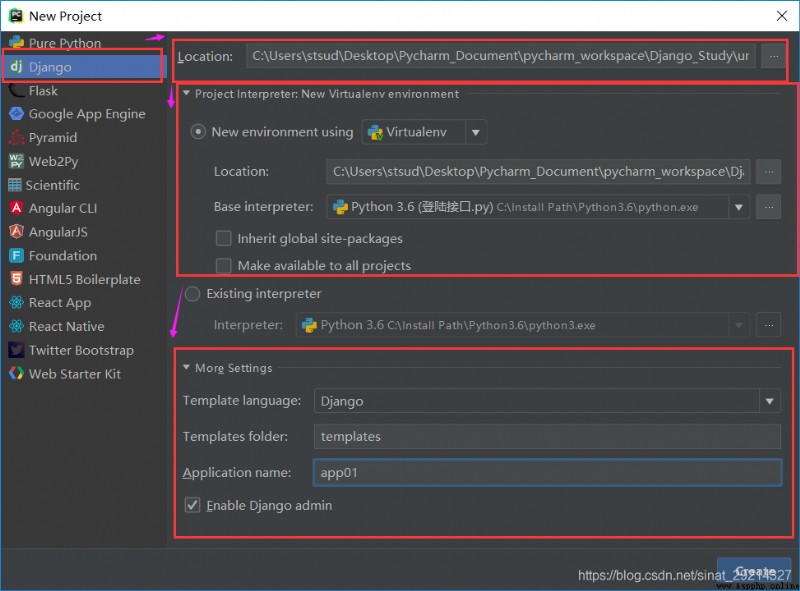Select the New environment using radio button
The image size is (800, 591).
(198, 132)
